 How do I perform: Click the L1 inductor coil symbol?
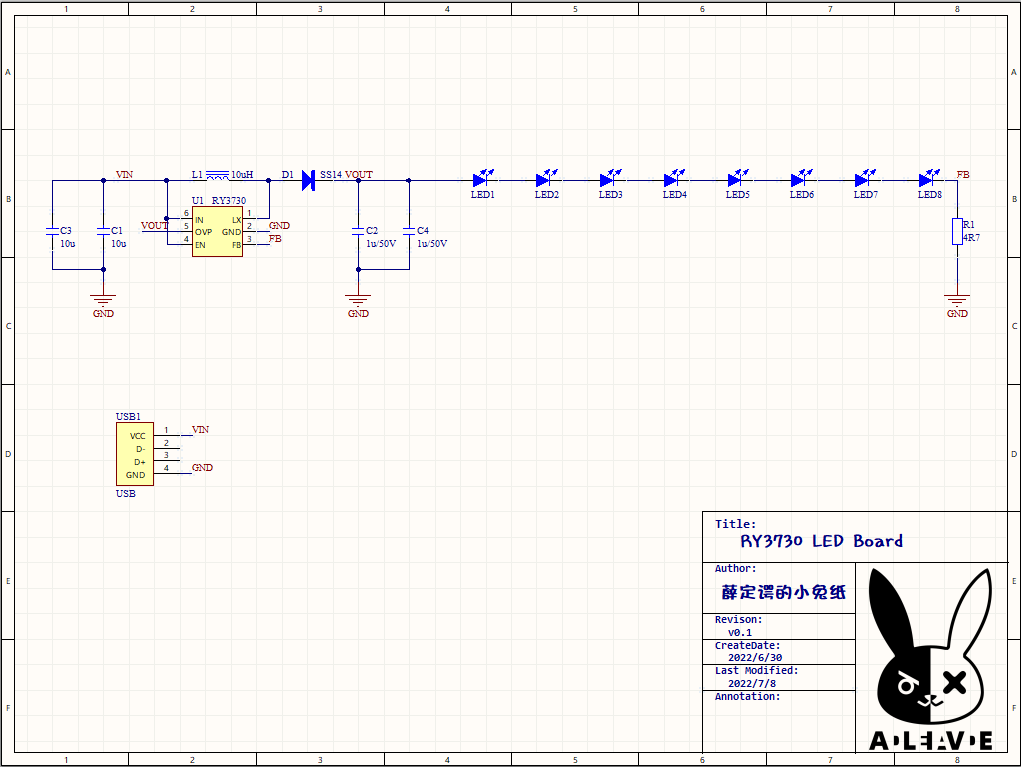point(217,175)
